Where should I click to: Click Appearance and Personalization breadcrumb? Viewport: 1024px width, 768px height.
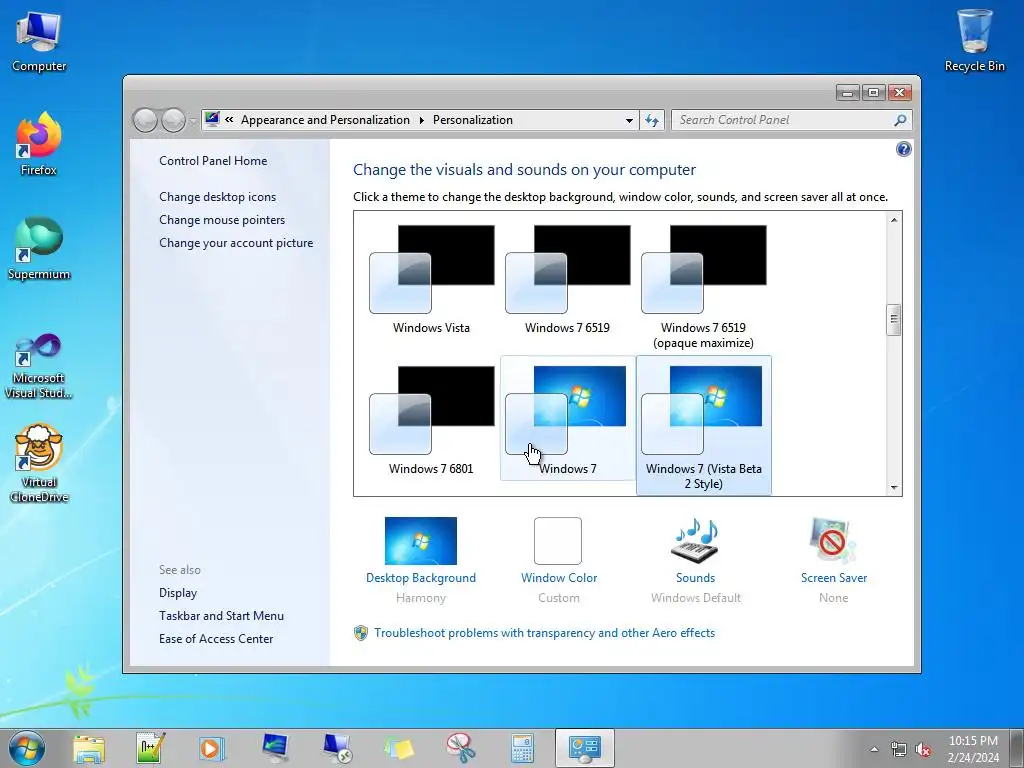[x=325, y=120]
